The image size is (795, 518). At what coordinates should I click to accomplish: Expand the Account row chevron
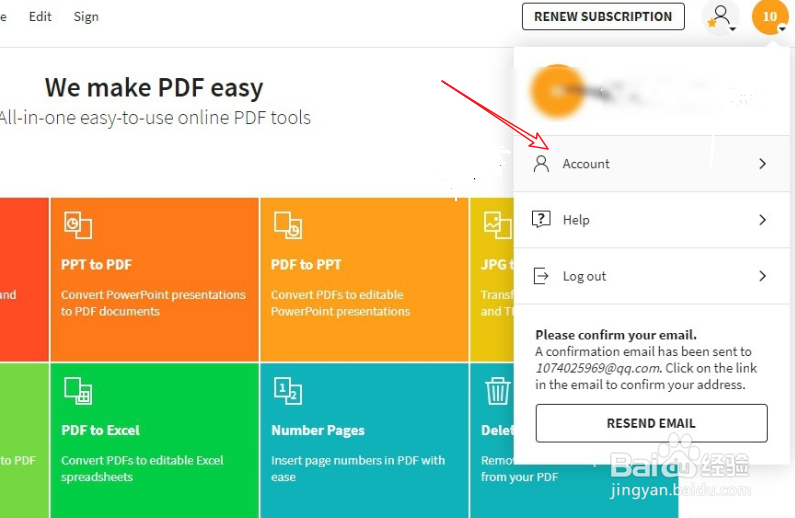762,164
